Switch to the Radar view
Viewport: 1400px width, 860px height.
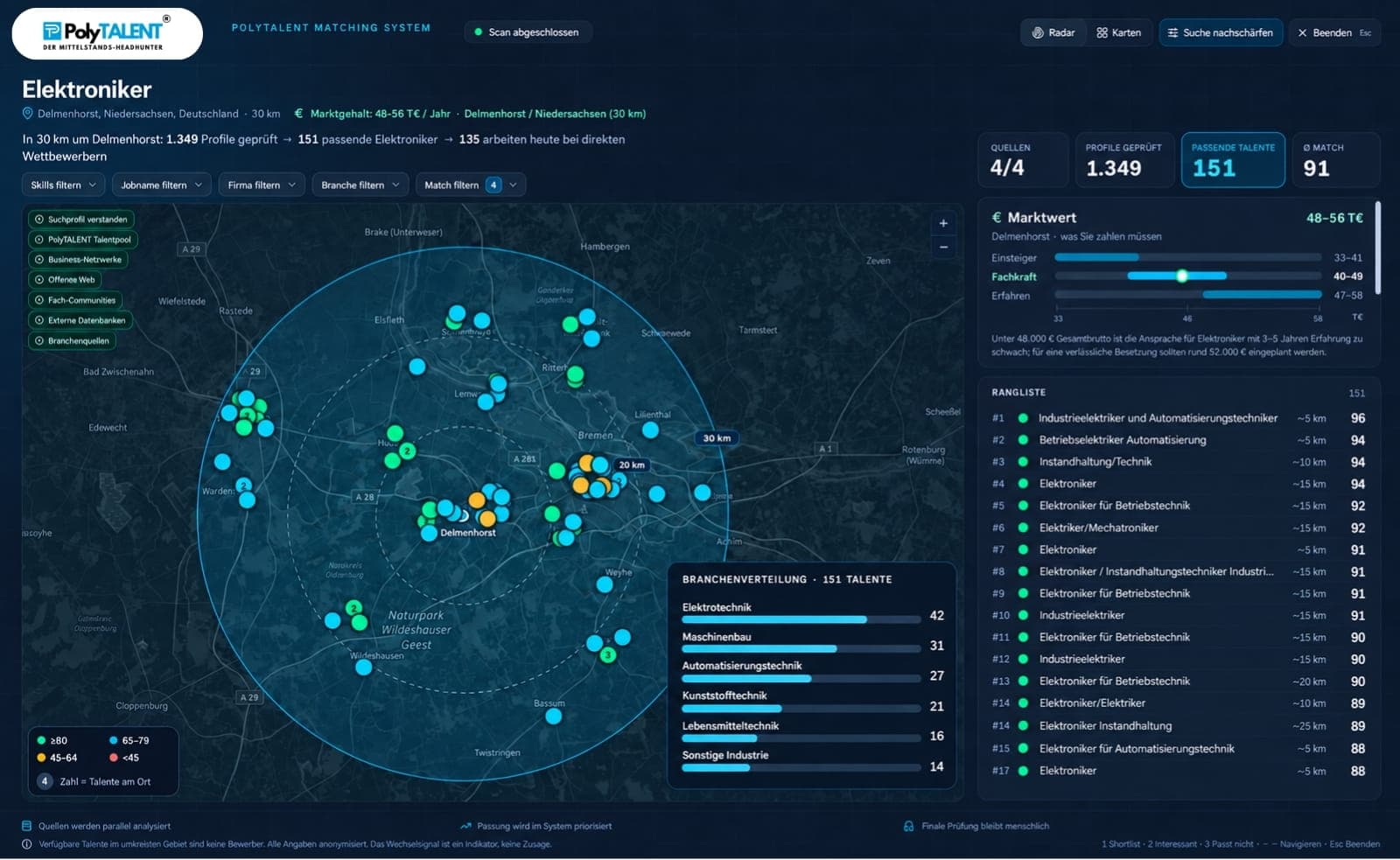click(x=1053, y=32)
